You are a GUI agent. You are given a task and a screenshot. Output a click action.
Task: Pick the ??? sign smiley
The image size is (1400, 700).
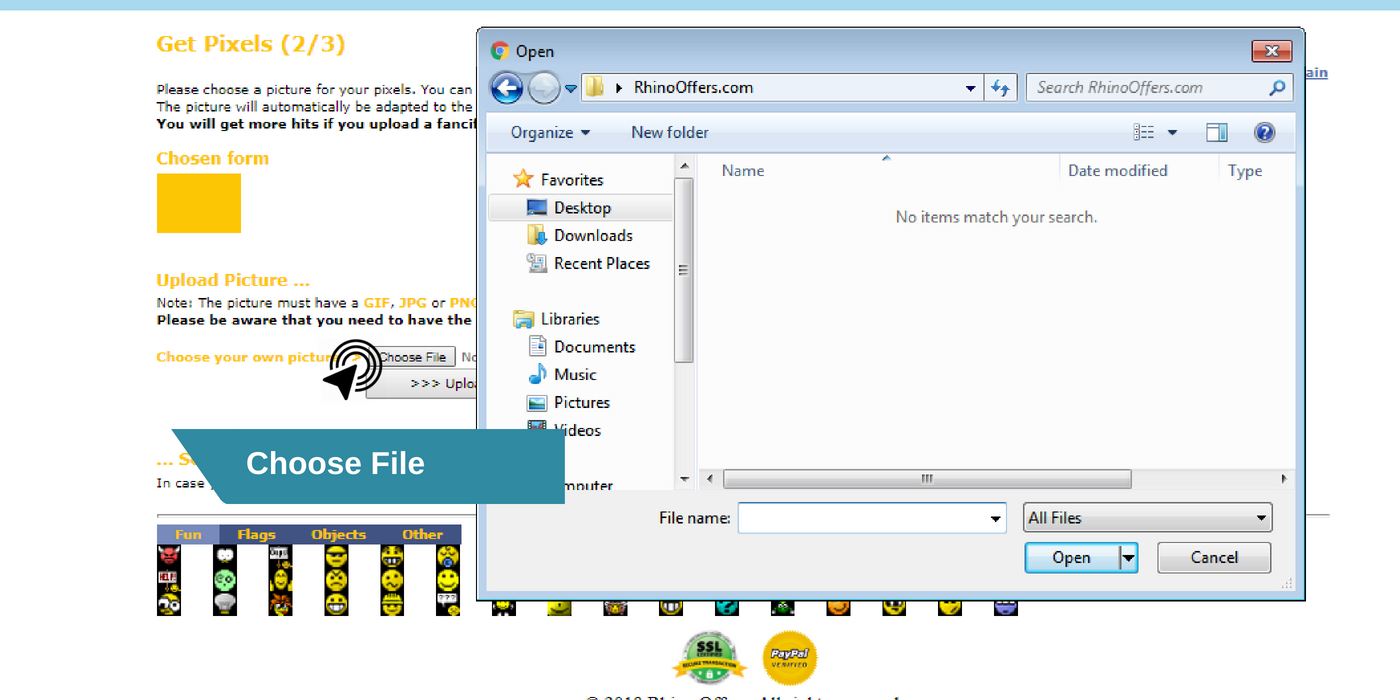(x=449, y=603)
